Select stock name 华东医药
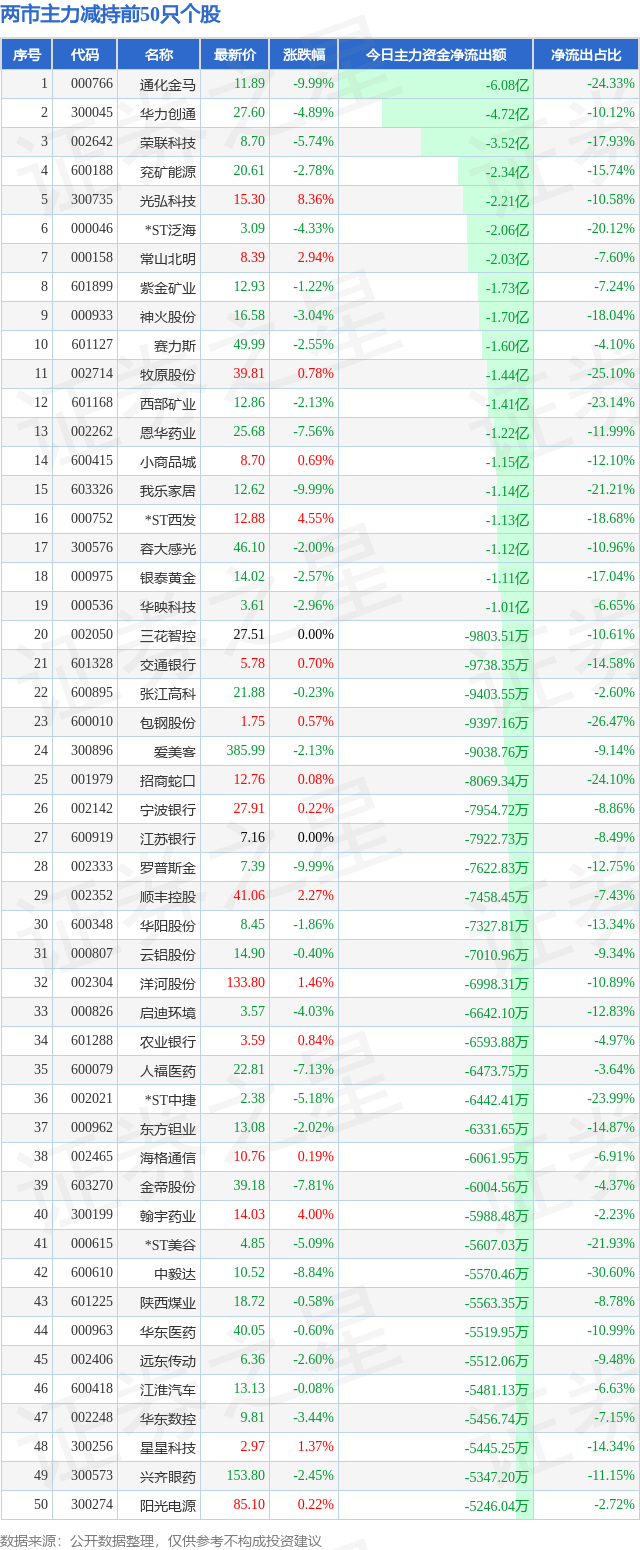The height and width of the screenshot is (1550, 640). click(168, 1332)
